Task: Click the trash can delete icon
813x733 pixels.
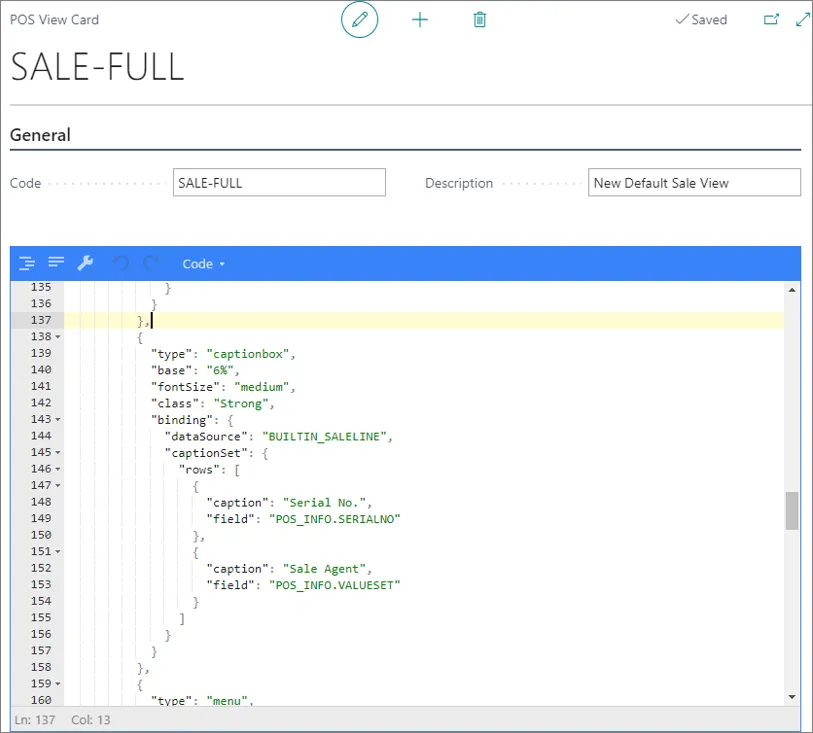Action: 480,20
